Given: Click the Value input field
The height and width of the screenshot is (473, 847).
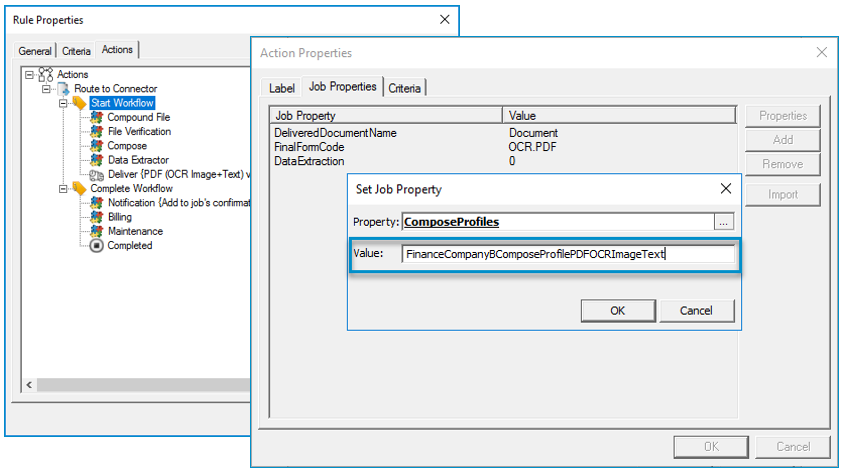Looking at the screenshot, I should 568,254.
